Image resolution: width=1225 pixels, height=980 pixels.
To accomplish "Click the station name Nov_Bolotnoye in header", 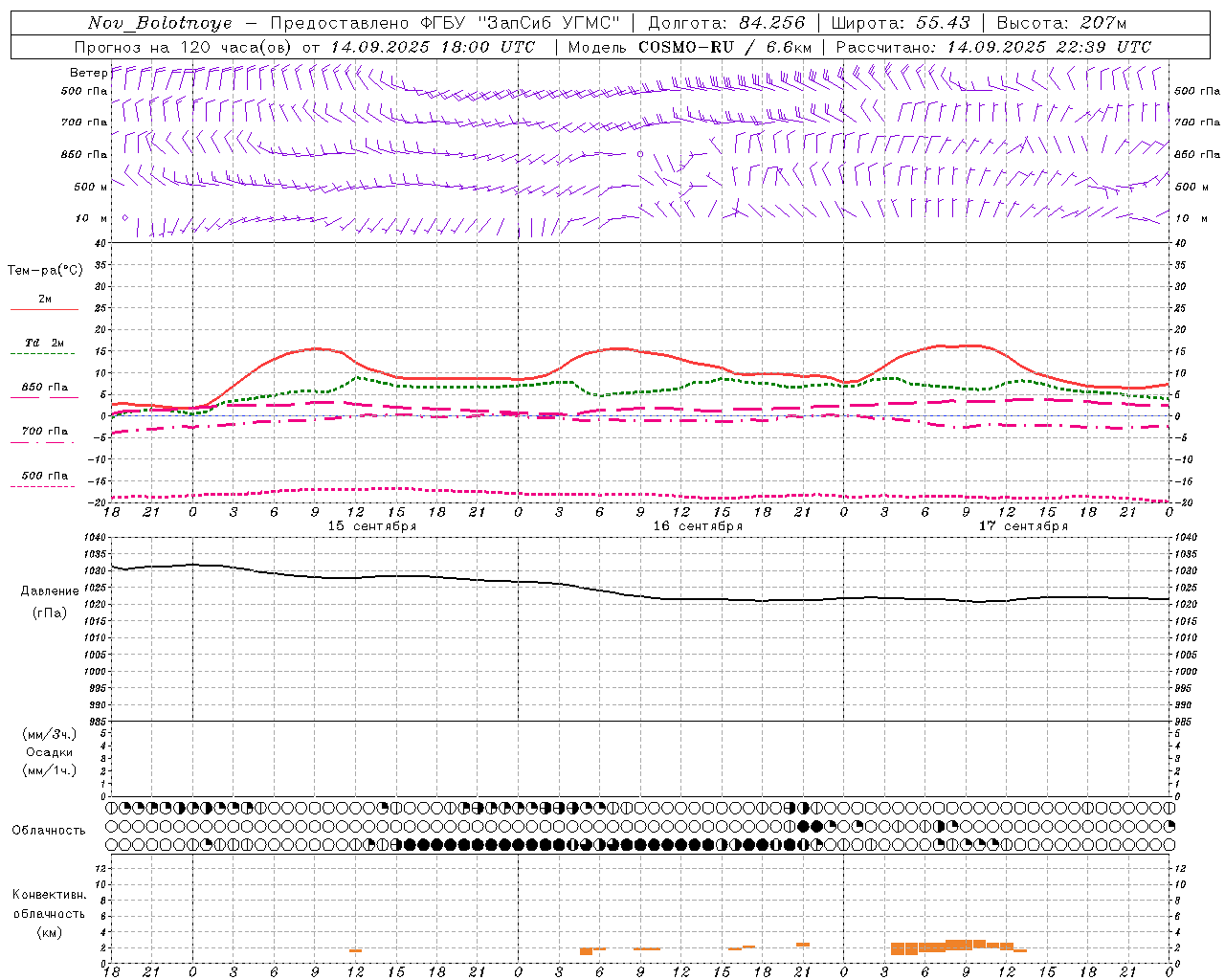I will [160, 23].
